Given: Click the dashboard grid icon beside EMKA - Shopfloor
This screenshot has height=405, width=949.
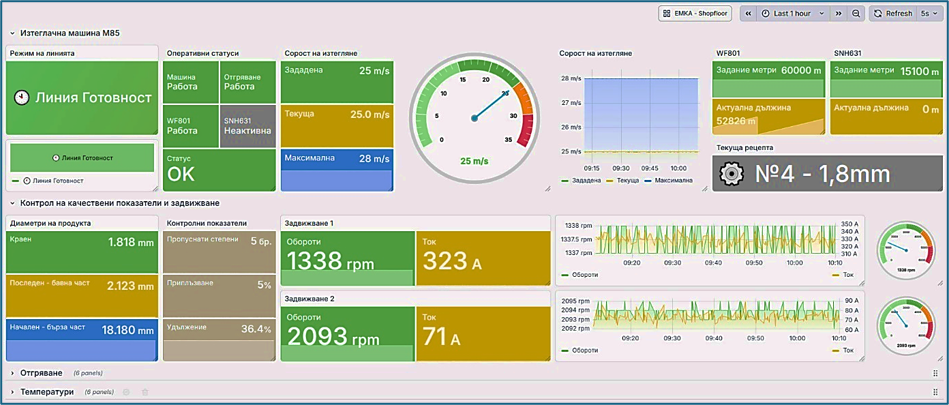Looking at the screenshot, I should 666,13.
